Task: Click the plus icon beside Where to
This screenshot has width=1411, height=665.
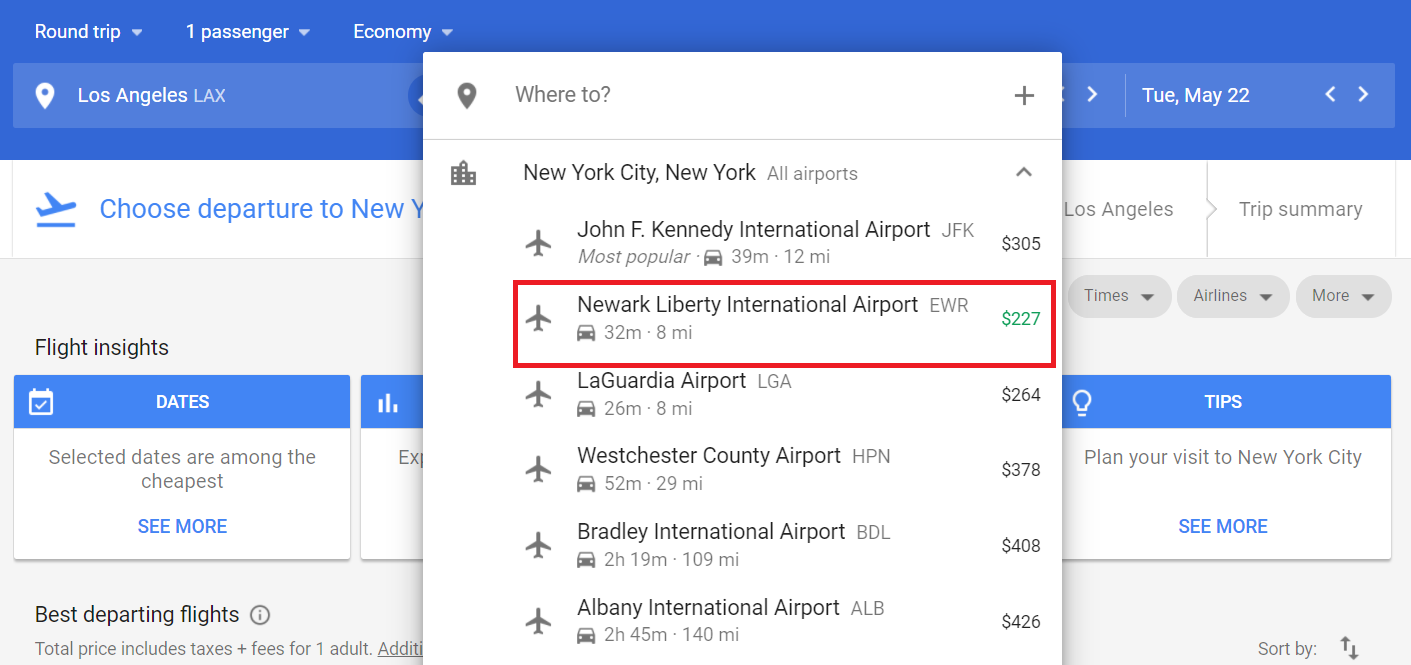Action: (x=1024, y=96)
